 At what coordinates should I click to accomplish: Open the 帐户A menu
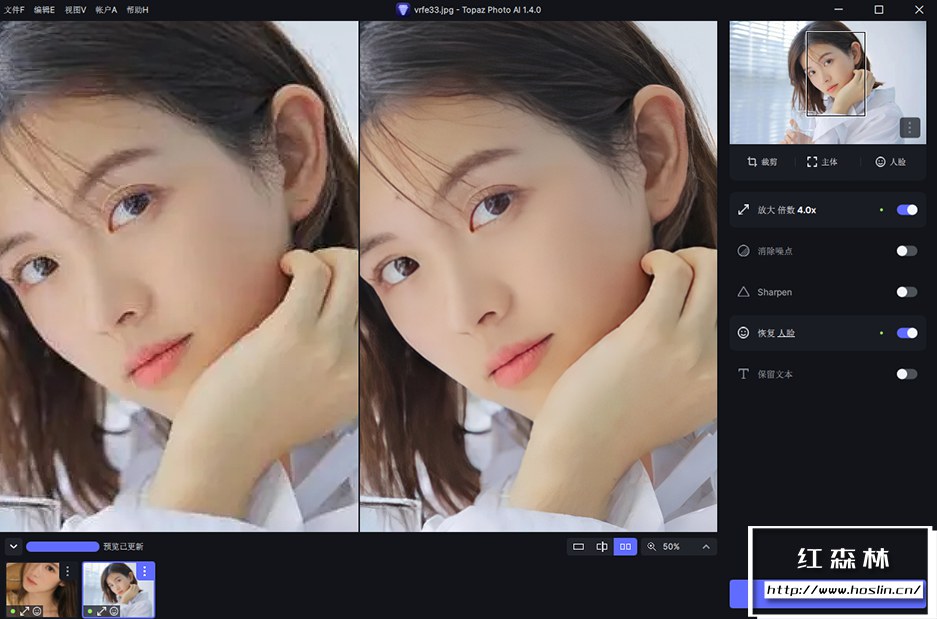106,10
